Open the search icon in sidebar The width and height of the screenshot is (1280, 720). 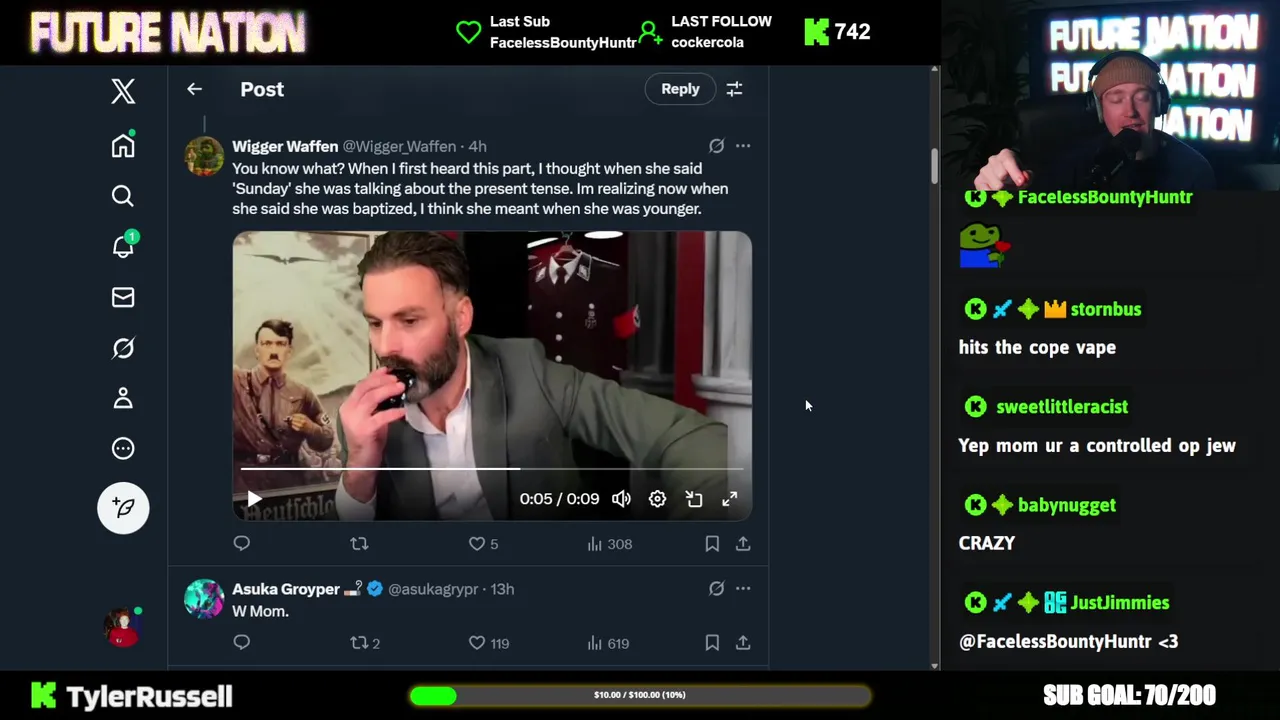(123, 196)
